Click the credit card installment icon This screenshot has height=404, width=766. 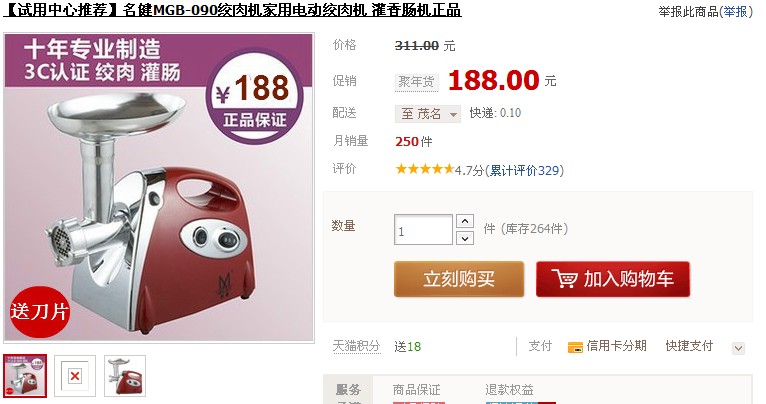[x=575, y=347]
